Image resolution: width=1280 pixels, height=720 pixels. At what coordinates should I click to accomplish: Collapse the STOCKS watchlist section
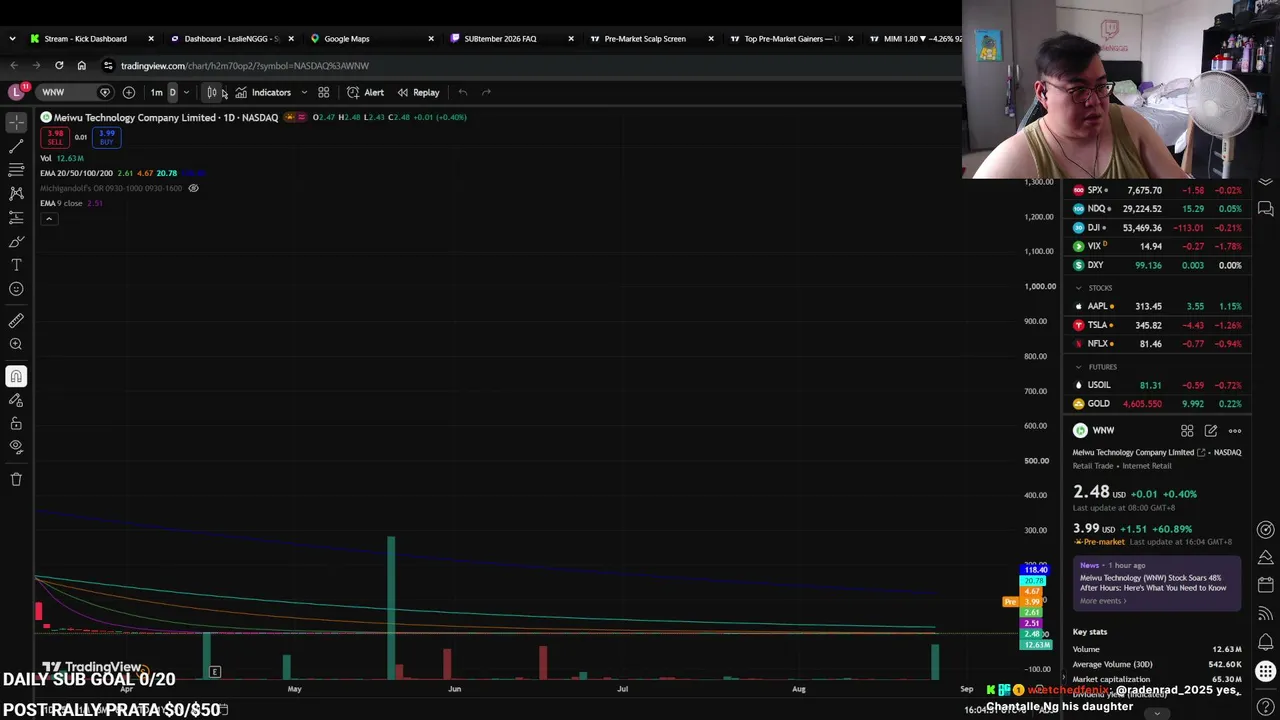tap(1078, 288)
